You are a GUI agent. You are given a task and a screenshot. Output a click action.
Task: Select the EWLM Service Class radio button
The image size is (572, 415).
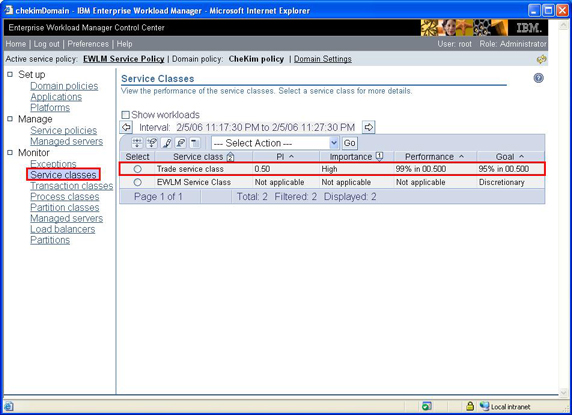click(138, 182)
